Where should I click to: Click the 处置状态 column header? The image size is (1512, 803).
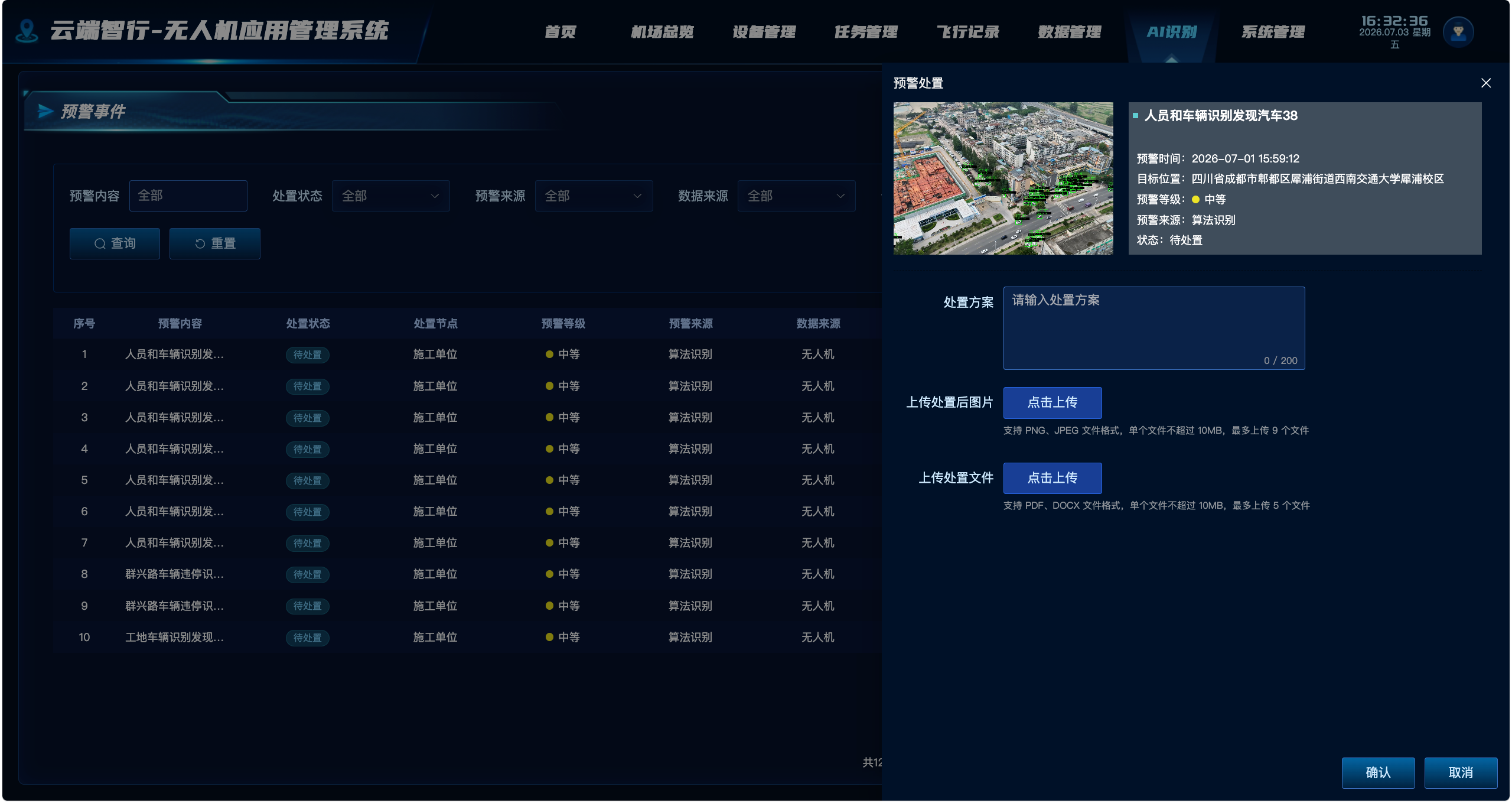point(308,324)
